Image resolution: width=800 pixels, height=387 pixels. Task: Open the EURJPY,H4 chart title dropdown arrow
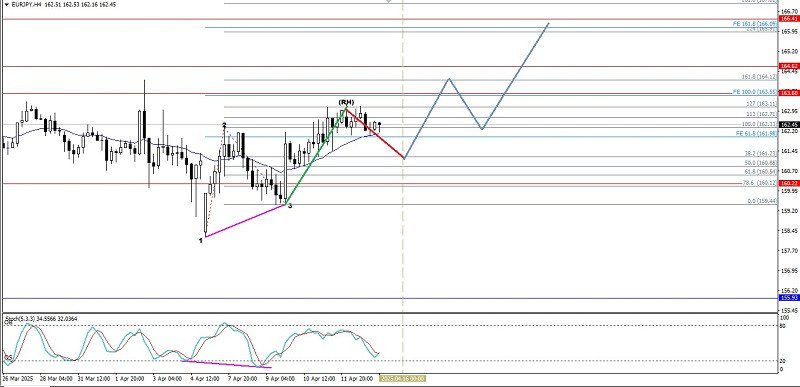pyautogui.click(x=6, y=4)
